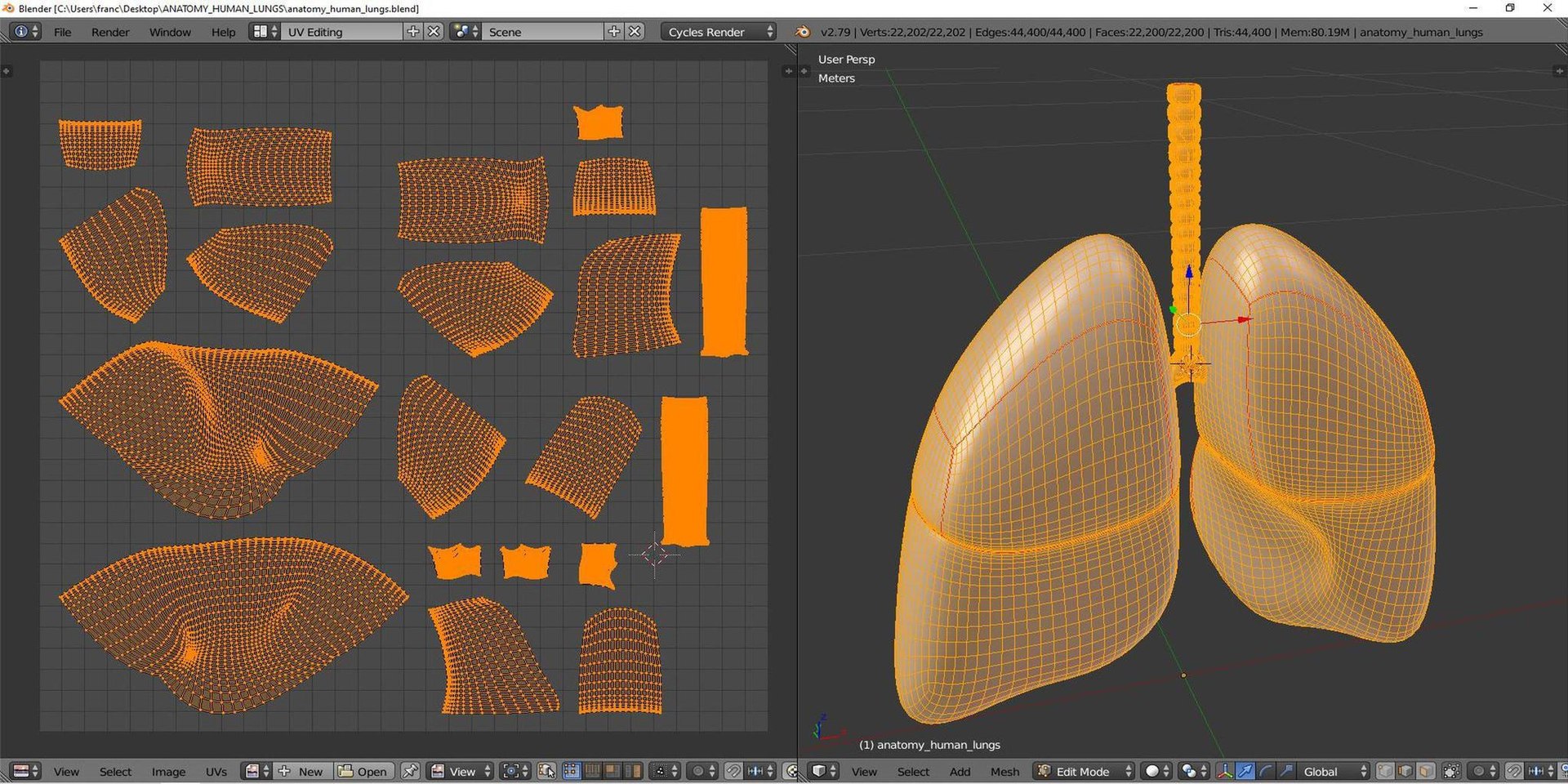
Task: Open UV editor View mode dropdown
Action: (x=461, y=771)
